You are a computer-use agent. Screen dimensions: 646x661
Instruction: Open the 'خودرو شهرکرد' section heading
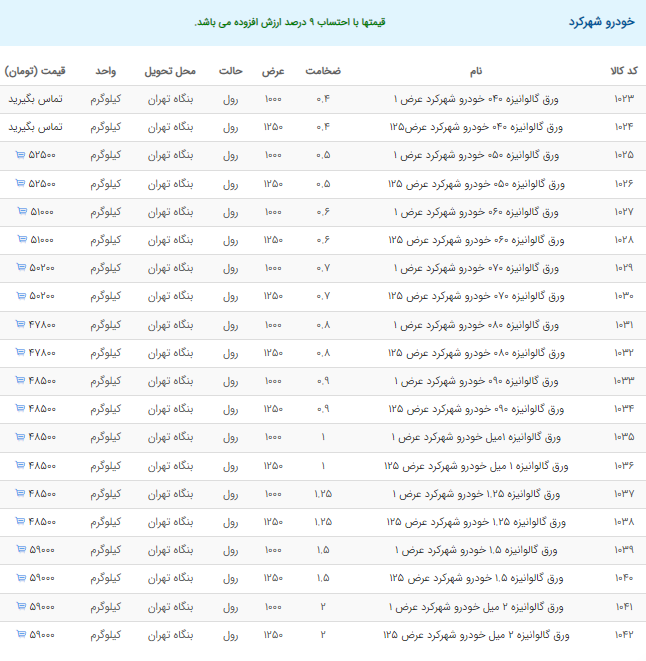coord(600,22)
